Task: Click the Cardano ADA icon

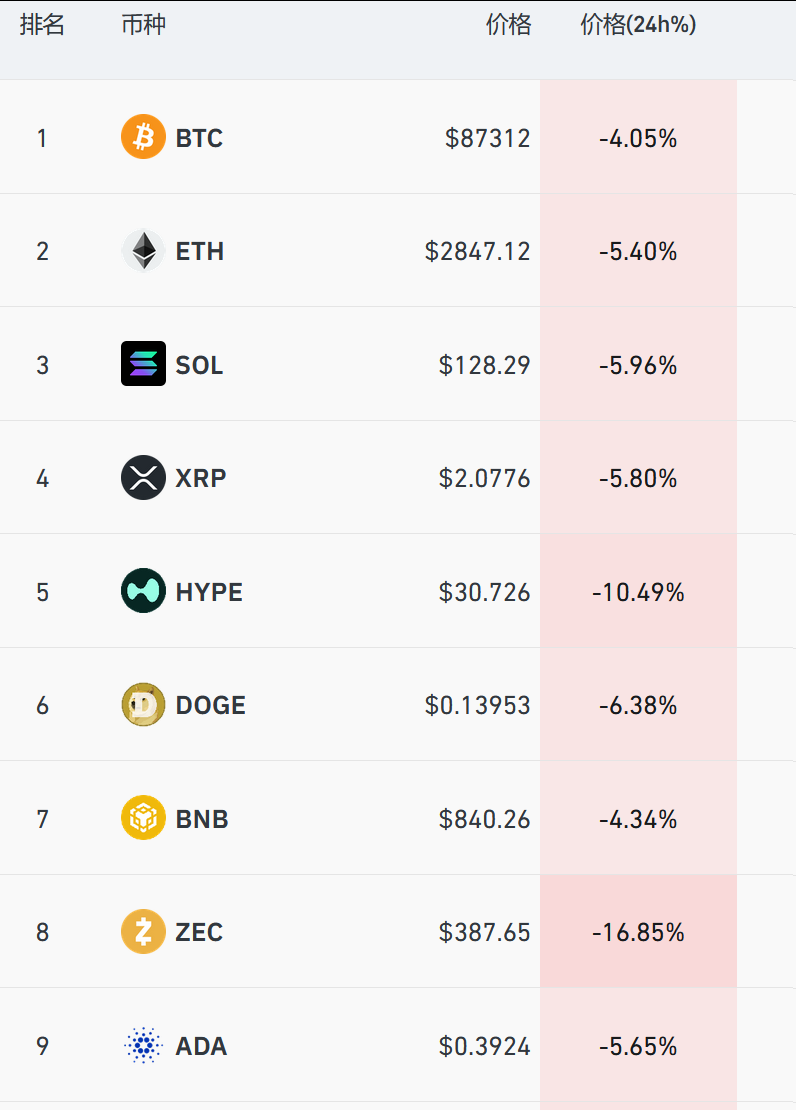Action: [143, 1046]
